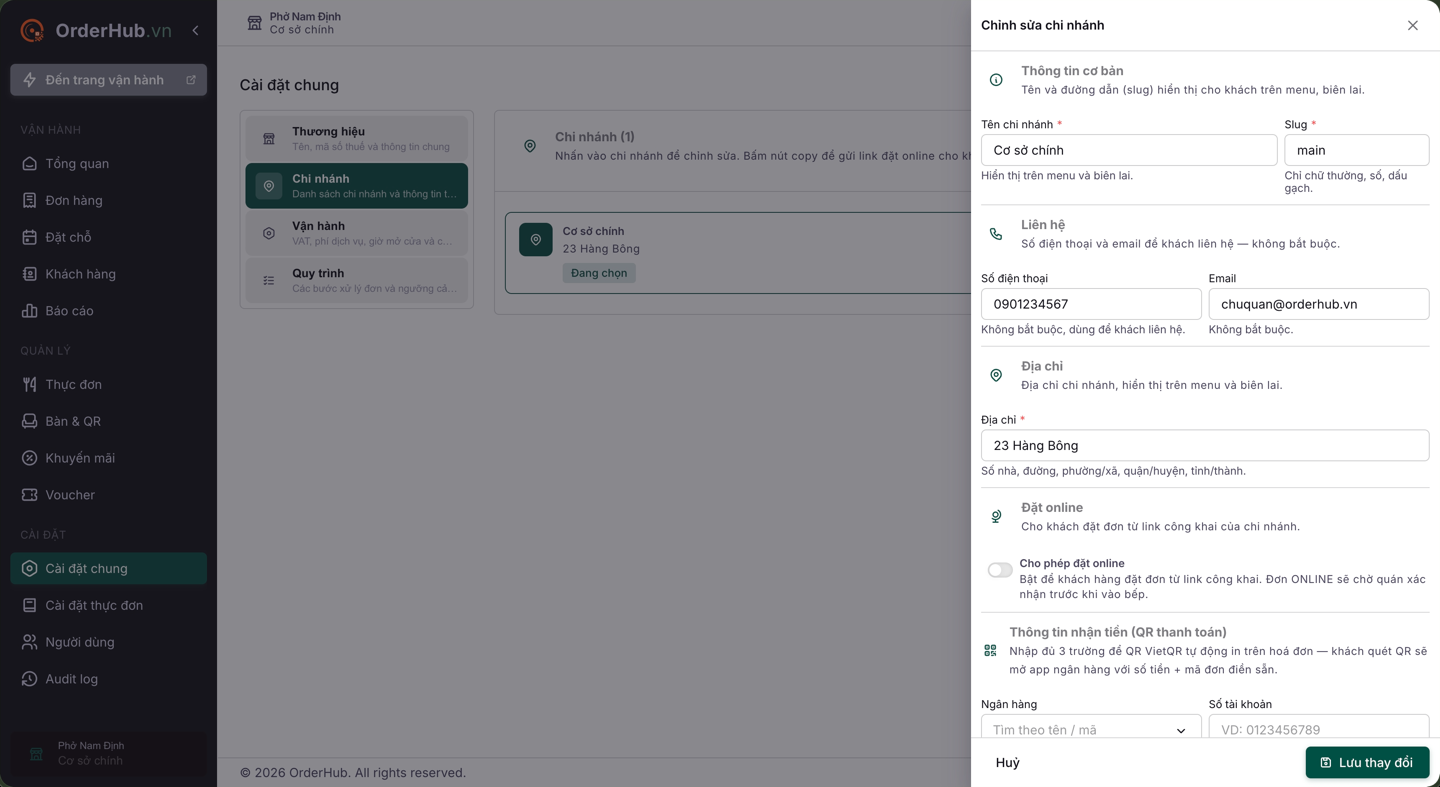Click the Huỷ button
The image size is (1440, 787).
(1008, 762)
